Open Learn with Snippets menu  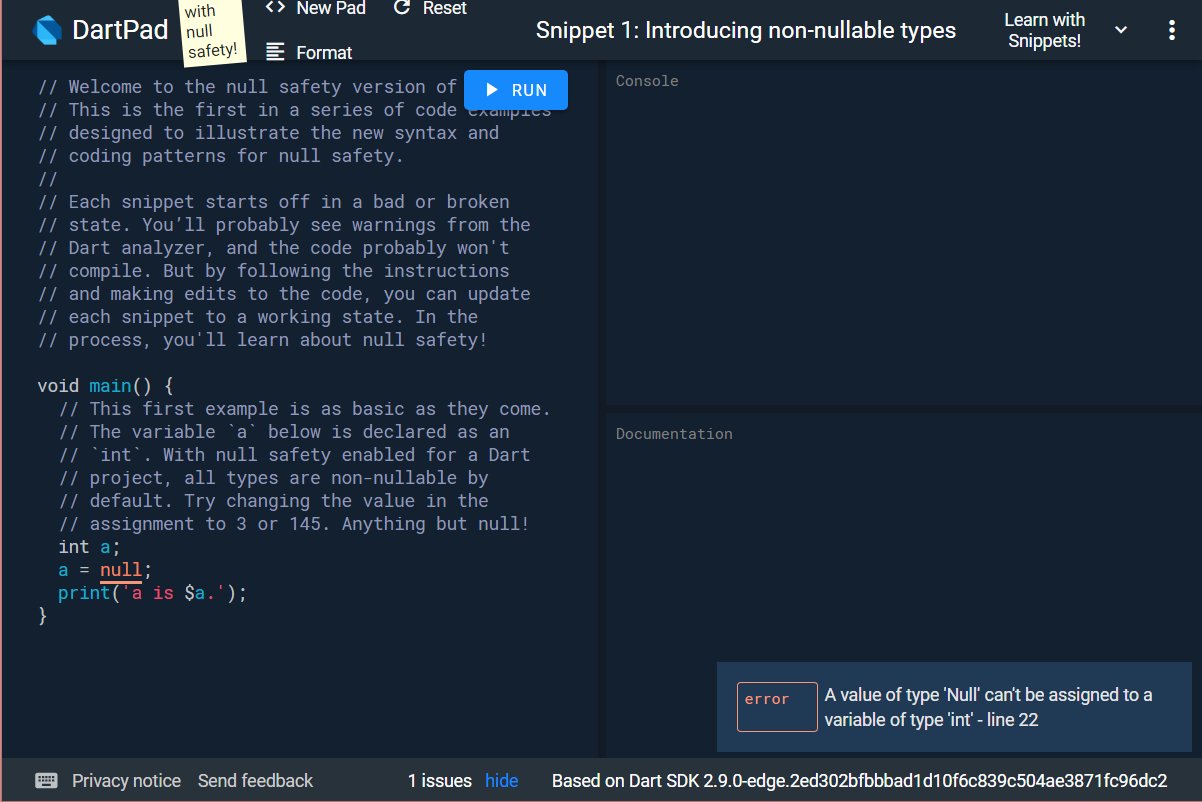point(1067,30)
